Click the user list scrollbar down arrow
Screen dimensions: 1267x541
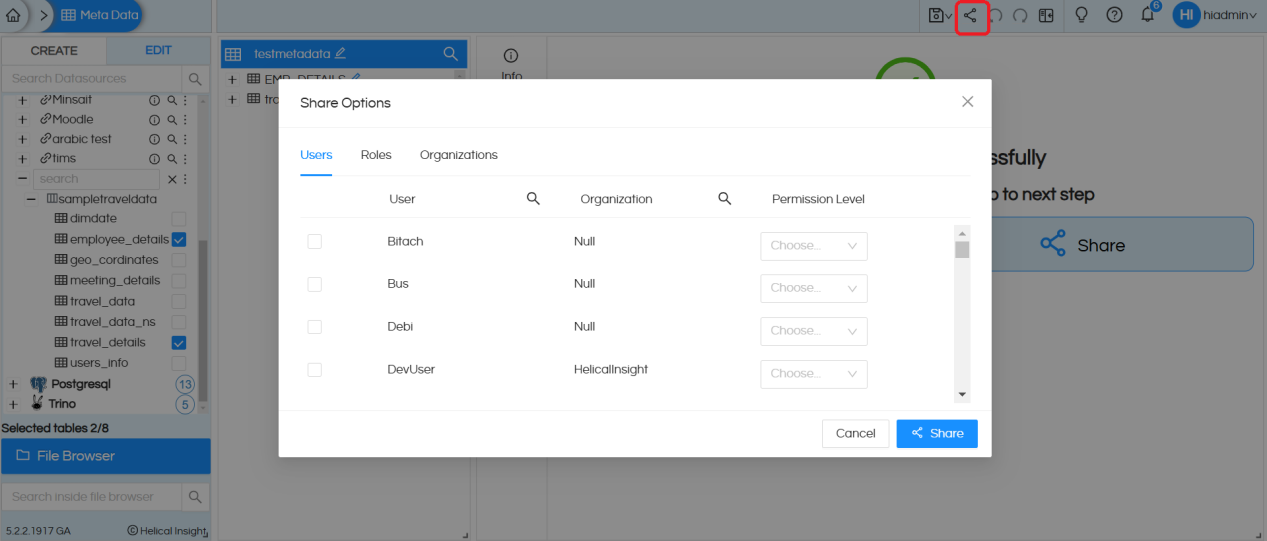point(962,395)
